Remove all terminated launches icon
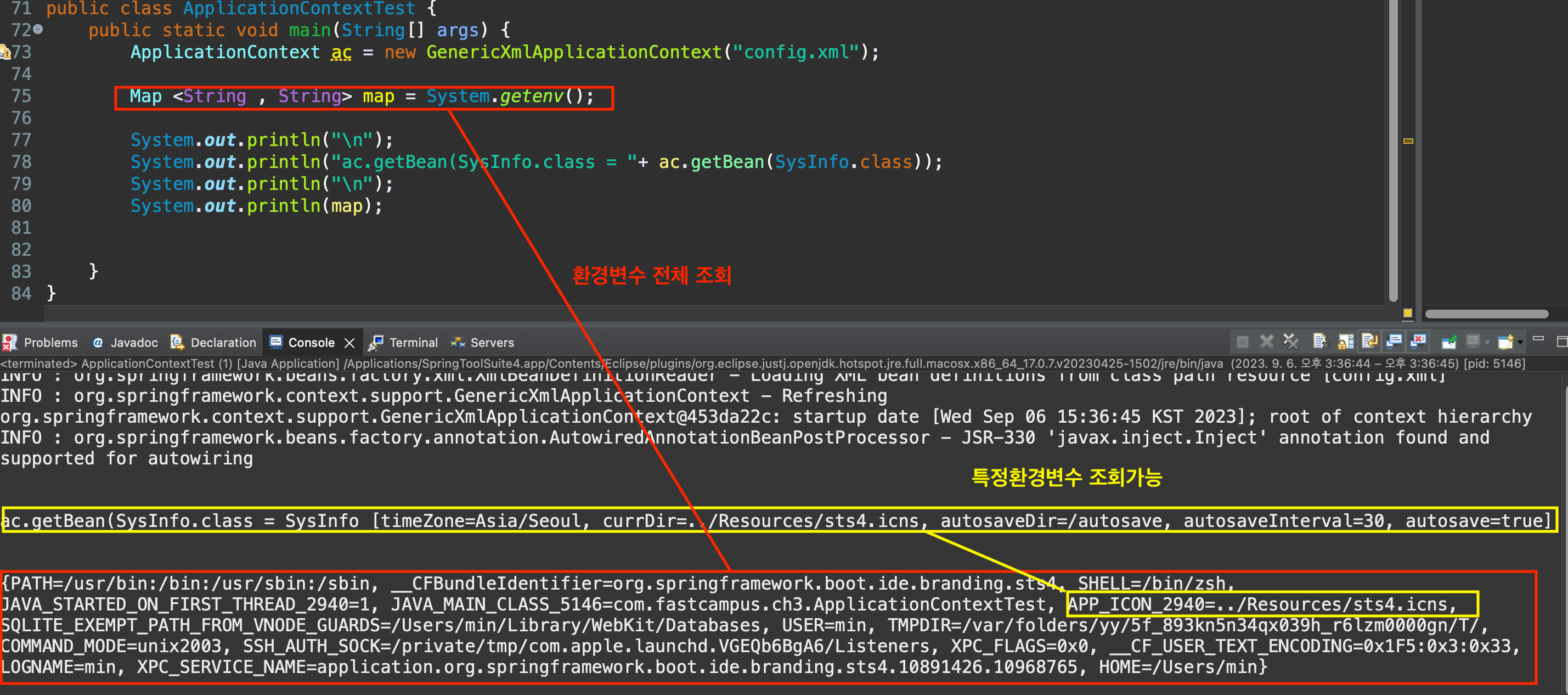1568x695 pixels. point(1290,341)
